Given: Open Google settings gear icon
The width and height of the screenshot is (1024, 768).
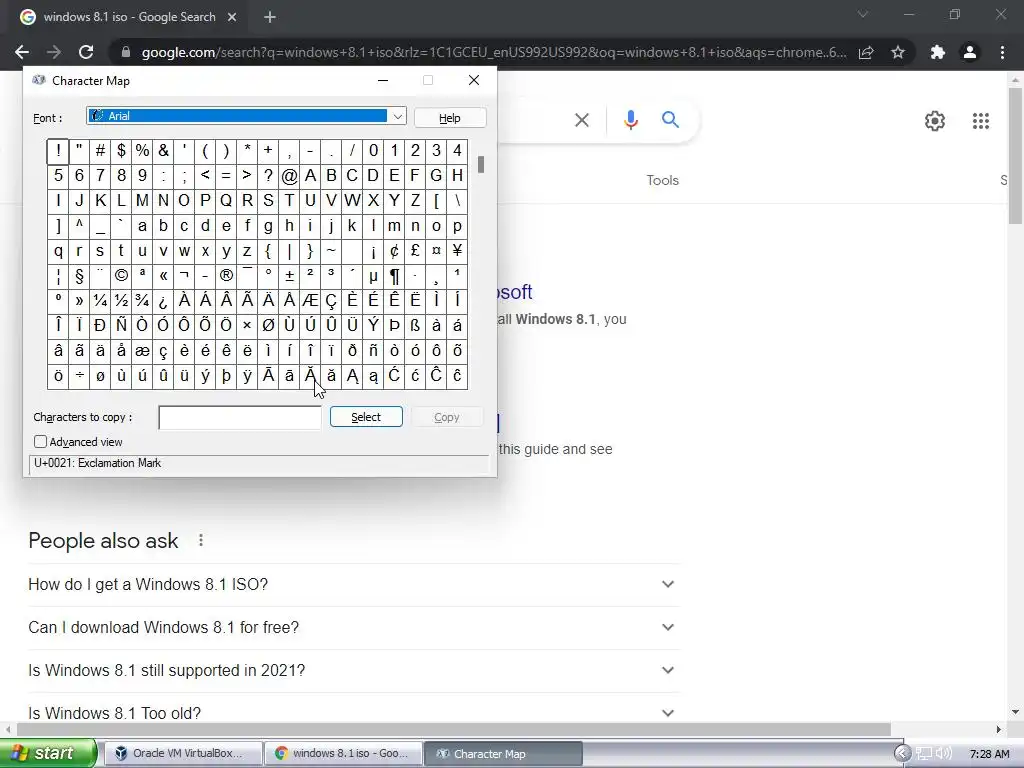Looking at the screenshot, I should (935, 121).
